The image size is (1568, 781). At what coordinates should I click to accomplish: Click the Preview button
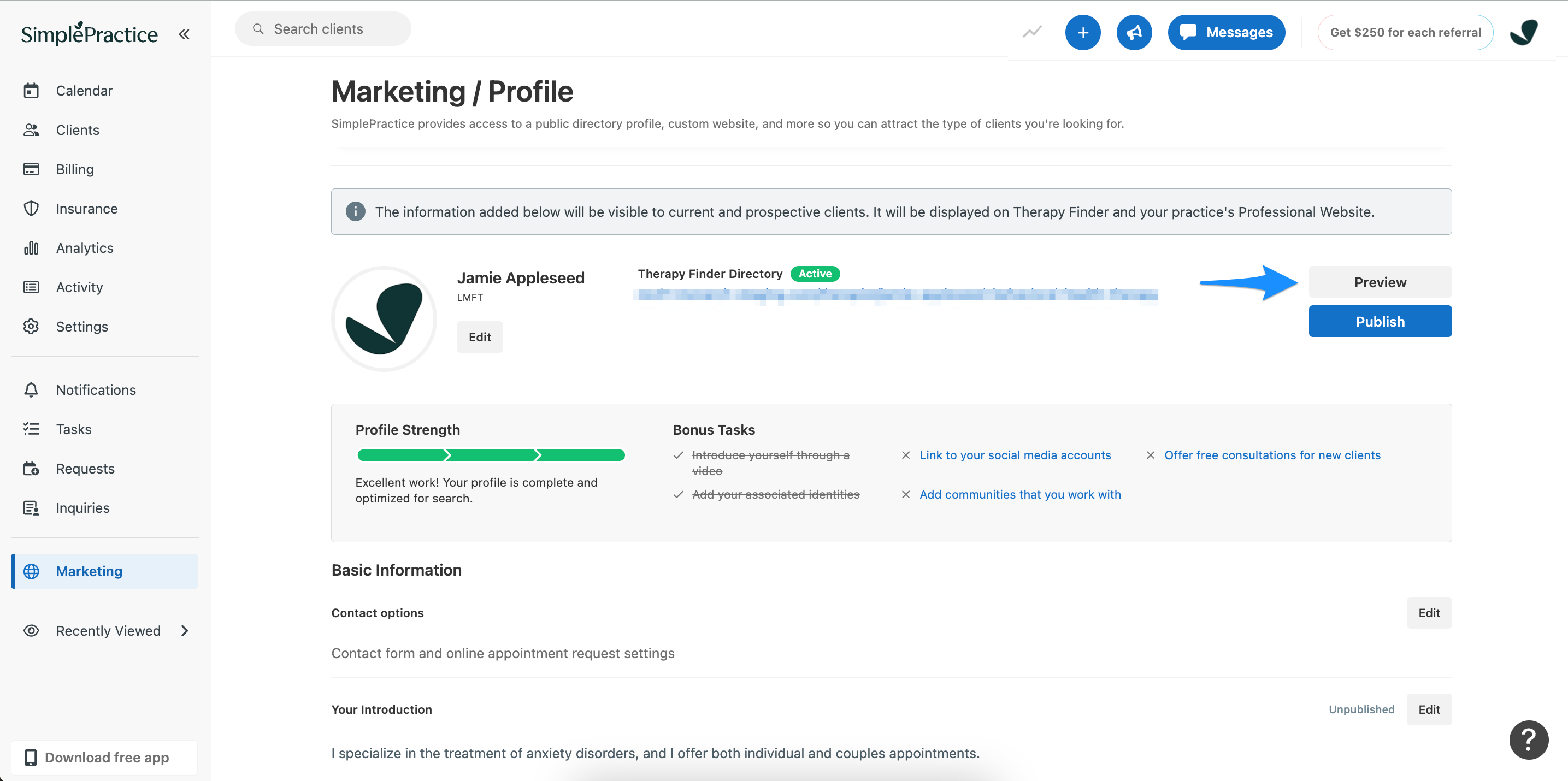[1380, 282]
